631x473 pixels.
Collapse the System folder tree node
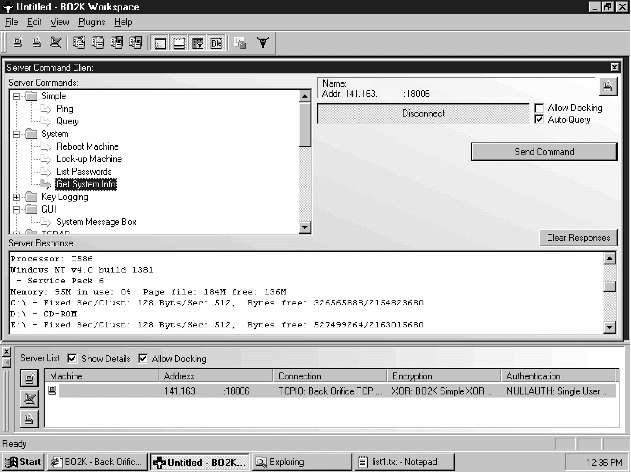point(16,134)
